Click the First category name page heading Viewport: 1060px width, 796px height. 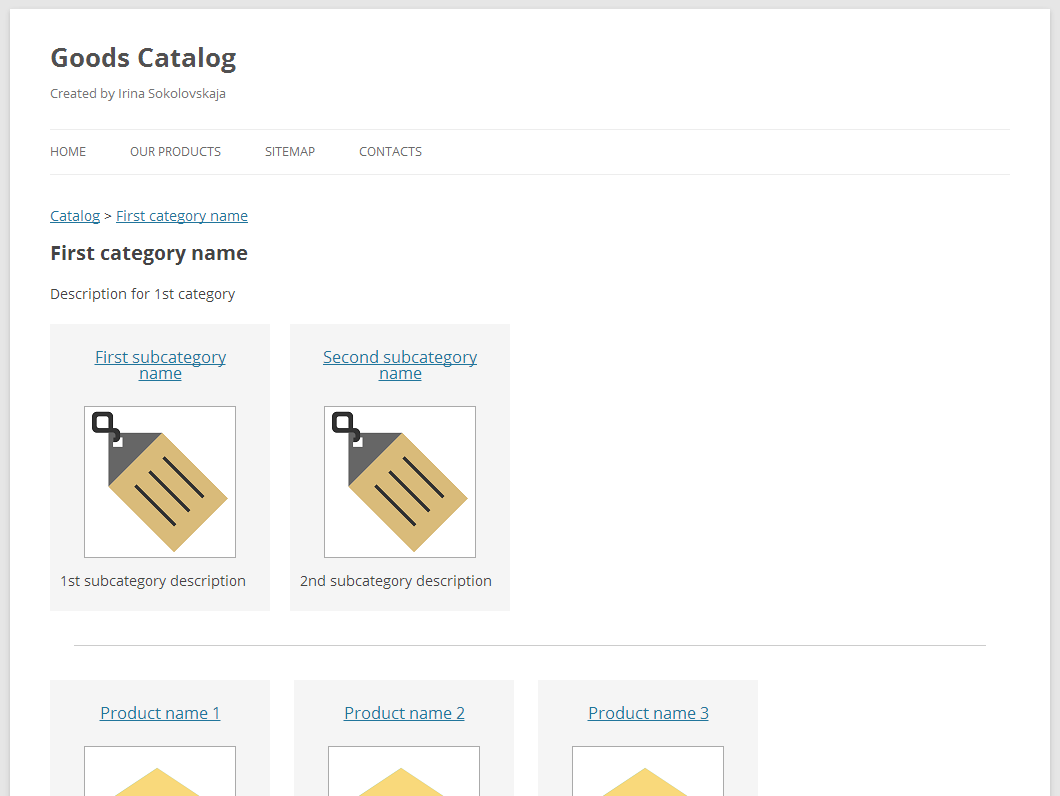149,253
